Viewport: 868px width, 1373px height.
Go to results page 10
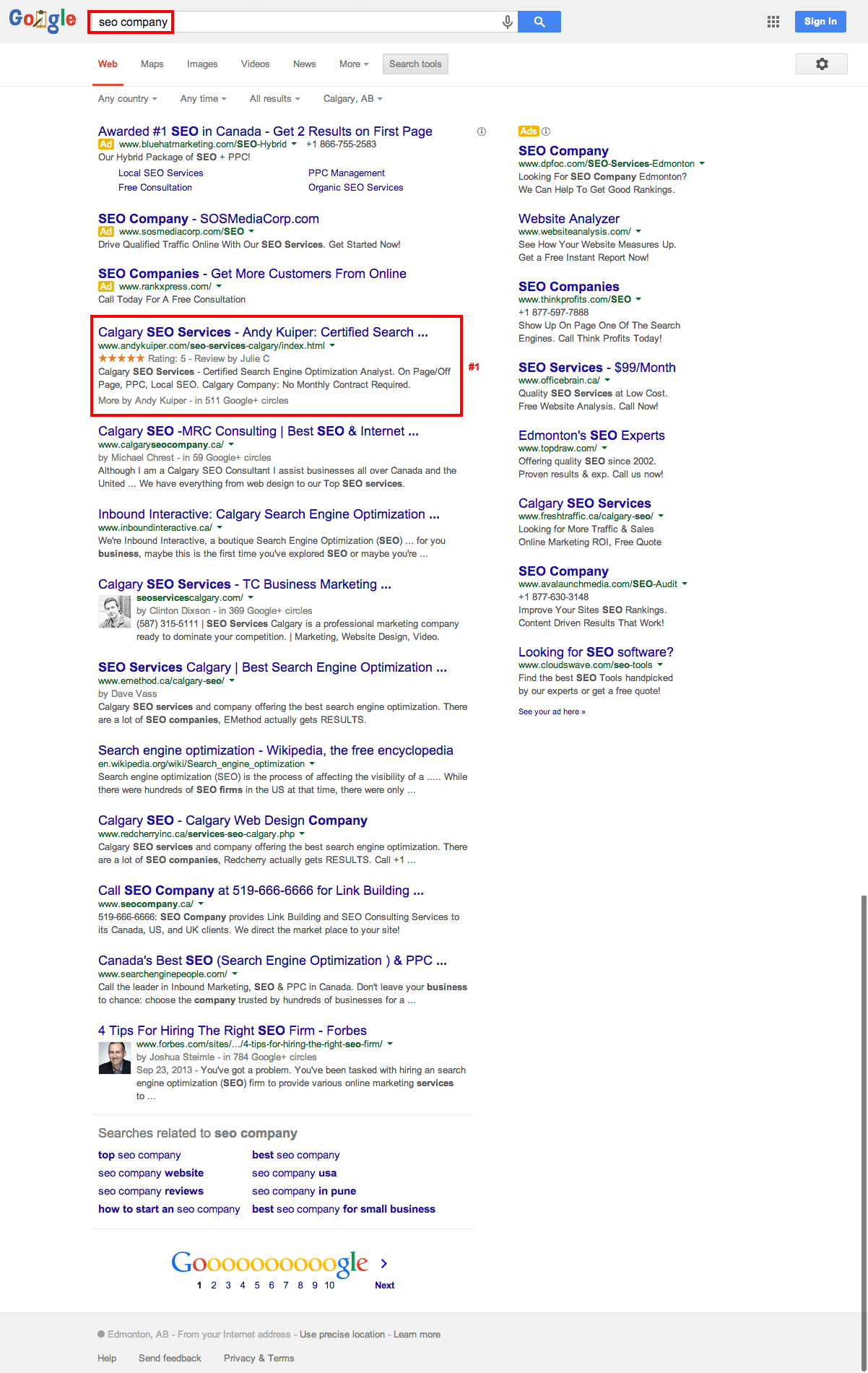[x=329, y=1286]
